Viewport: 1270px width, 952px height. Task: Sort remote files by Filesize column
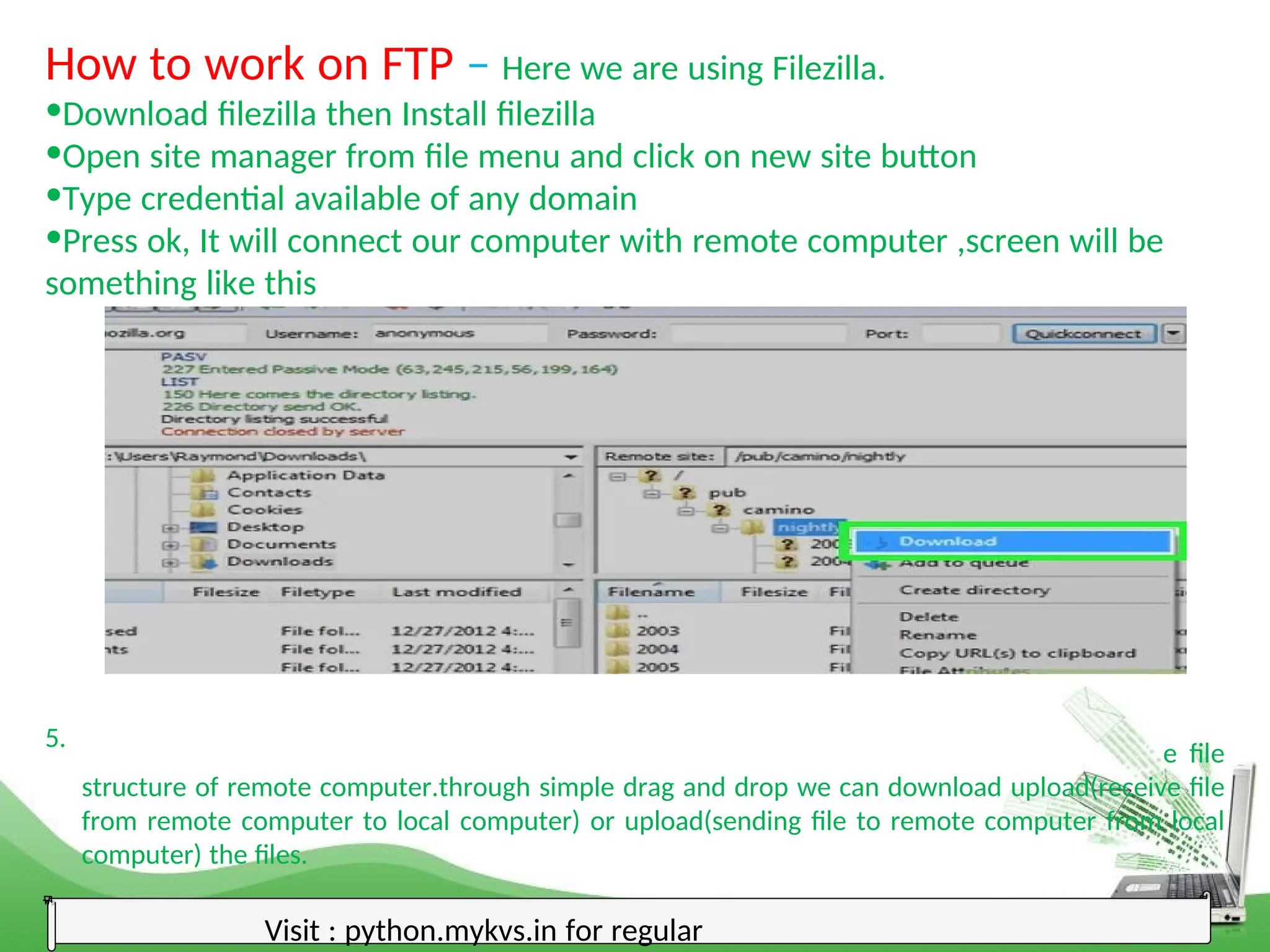click(775, 593)
